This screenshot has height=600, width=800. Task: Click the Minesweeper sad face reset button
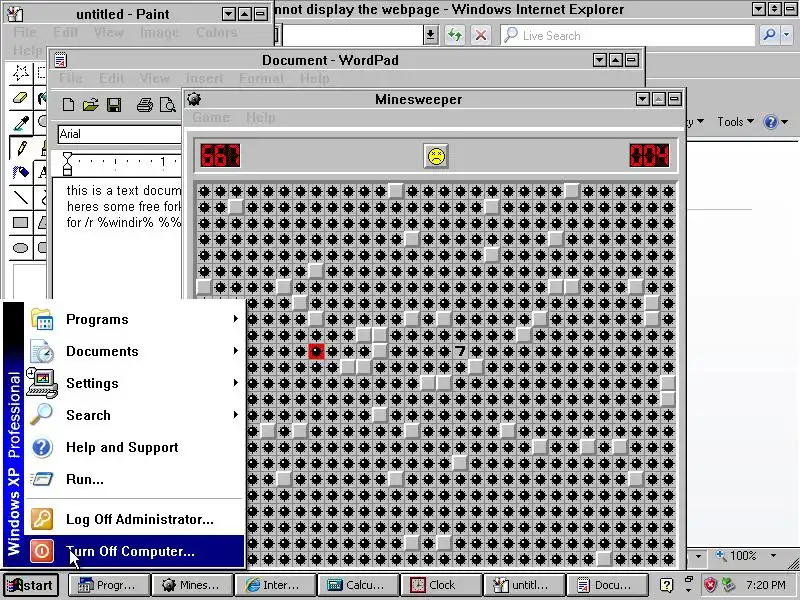(436, 156)
